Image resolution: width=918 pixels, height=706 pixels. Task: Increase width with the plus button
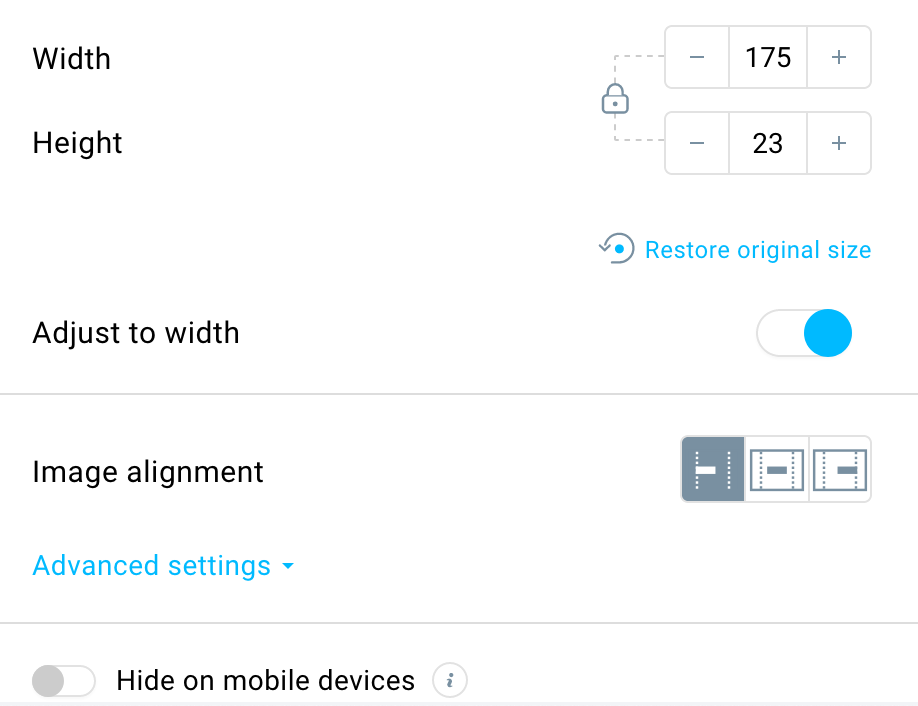coord(839,57)
